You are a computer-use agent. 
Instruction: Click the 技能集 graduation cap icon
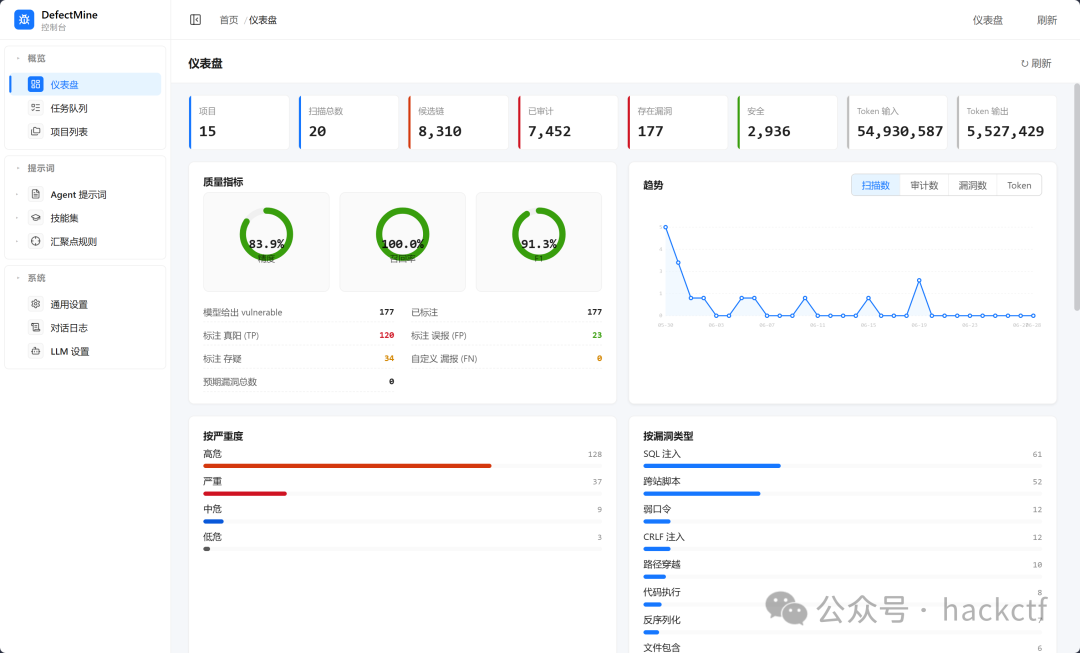coord(36,218)
